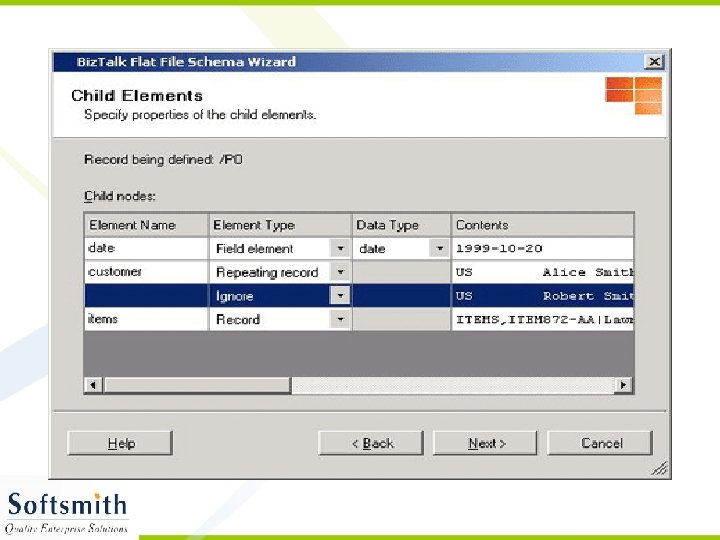
Task: Click the 'Element Name' column header
Action: pos(146,225)
